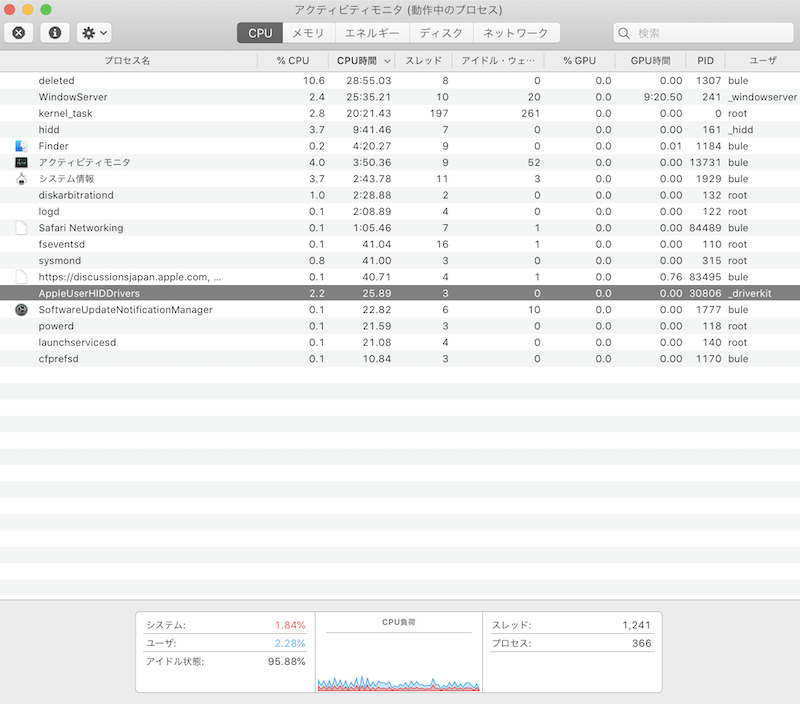Click the SoftwareUpdateNotificationManager icon

click(x=21, y=310)
